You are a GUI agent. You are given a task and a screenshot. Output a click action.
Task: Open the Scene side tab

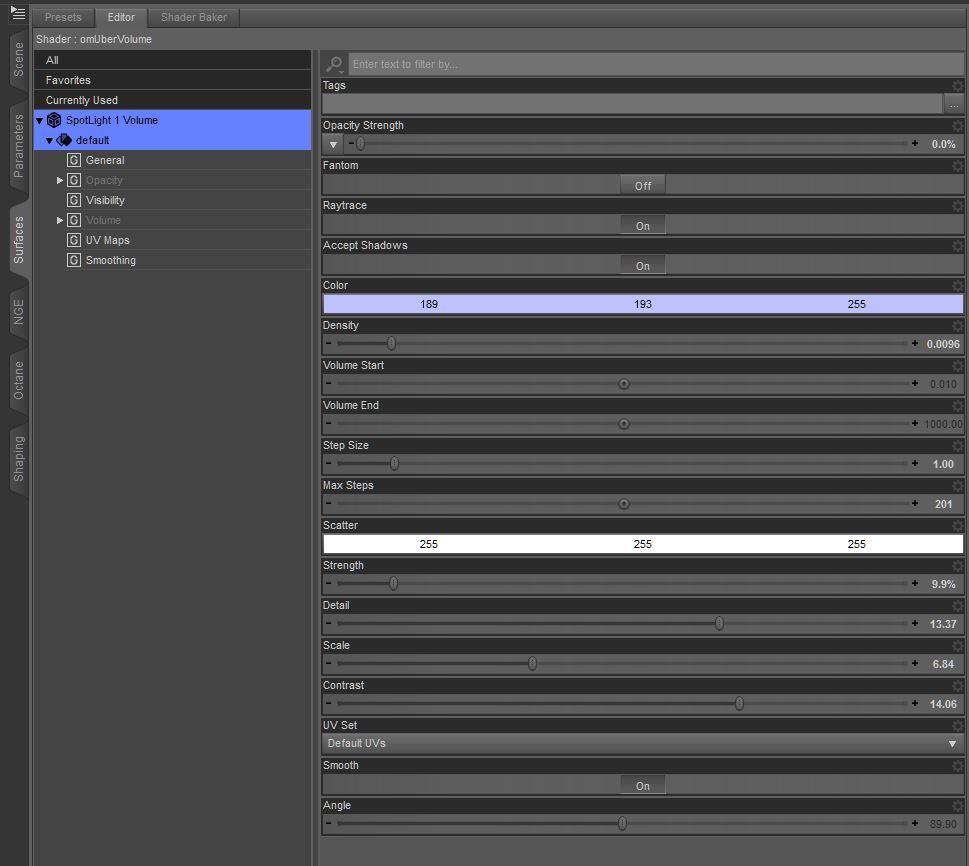click(19, 59)
